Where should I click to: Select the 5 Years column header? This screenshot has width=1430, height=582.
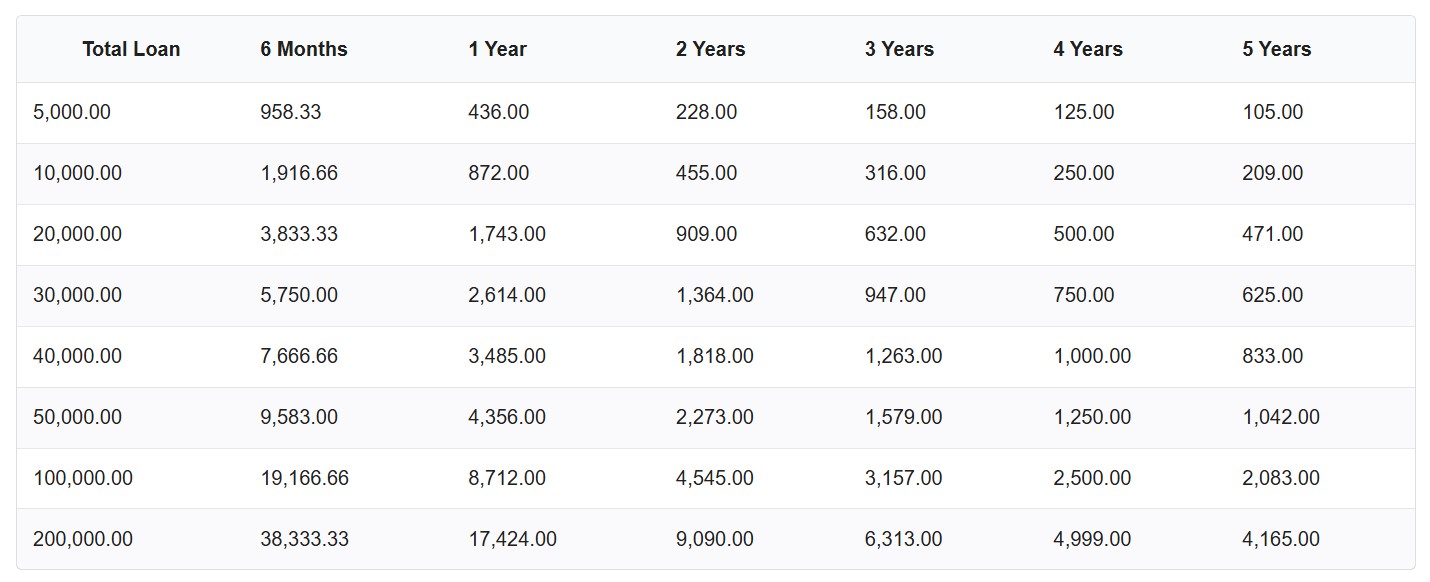pyautogui.click(x=1276, y=49)
